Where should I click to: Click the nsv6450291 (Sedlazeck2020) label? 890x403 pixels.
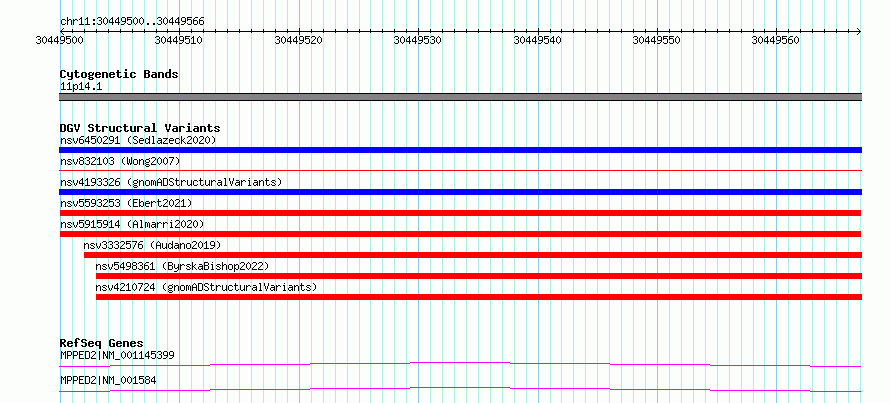[x=138, y=140]
